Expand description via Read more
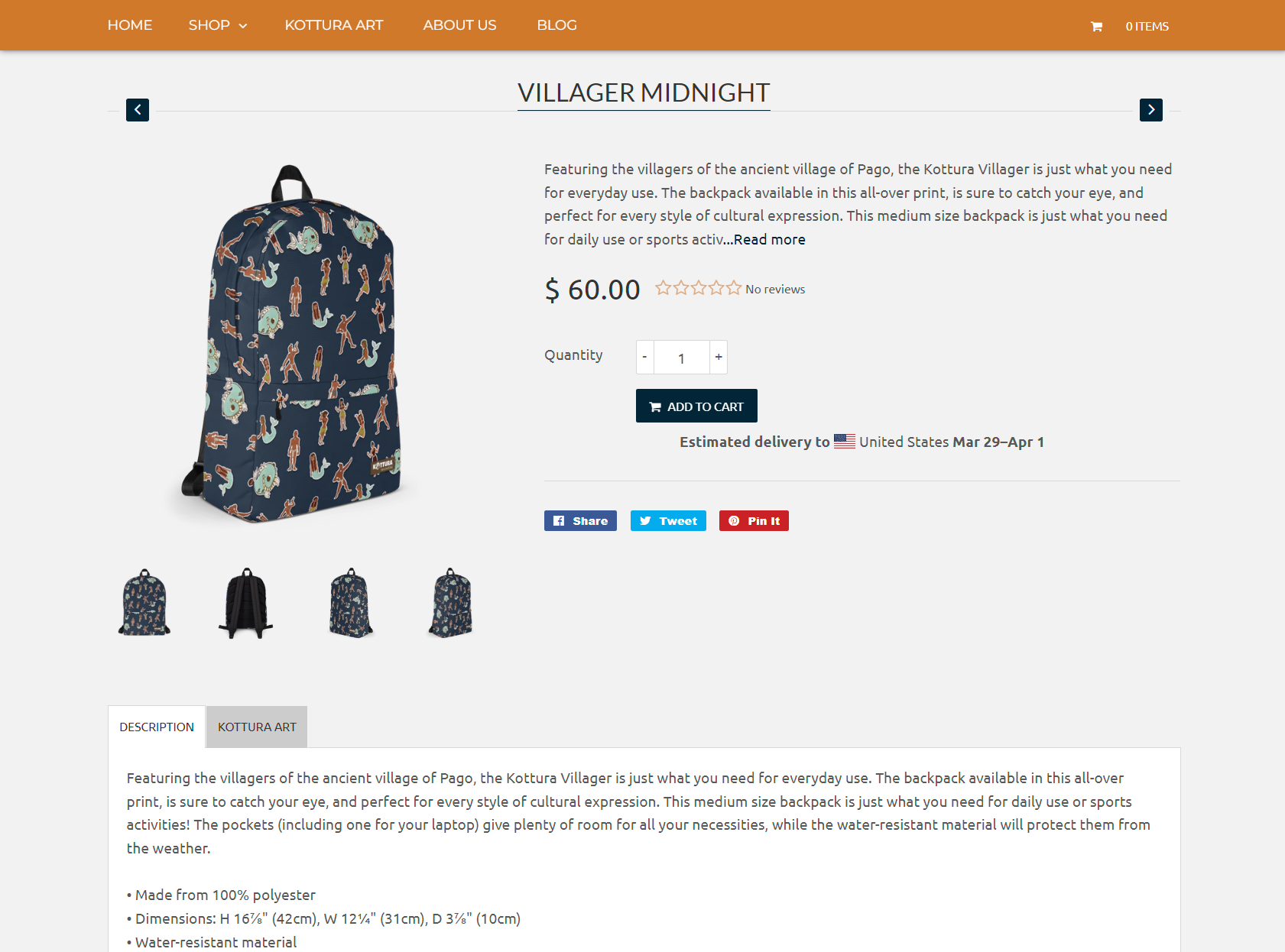The image size is (1285, 952). coord(769,239)
